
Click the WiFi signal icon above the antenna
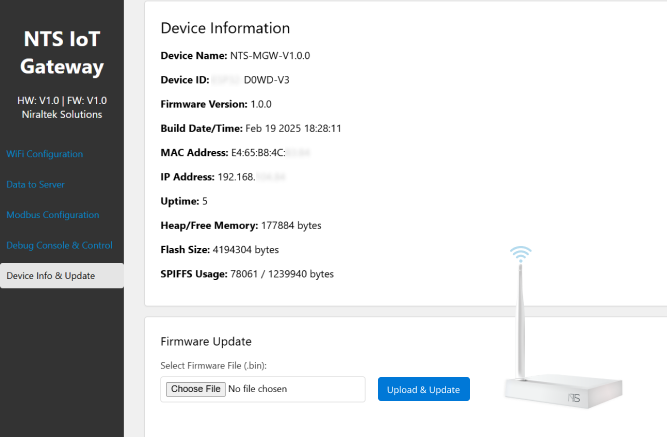(520, 255)
